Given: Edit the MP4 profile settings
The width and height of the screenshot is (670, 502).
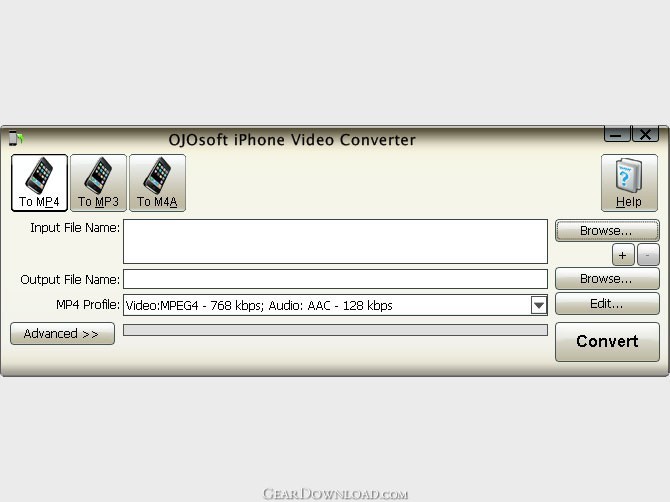Looking at the screenshot, I should 607,304.
